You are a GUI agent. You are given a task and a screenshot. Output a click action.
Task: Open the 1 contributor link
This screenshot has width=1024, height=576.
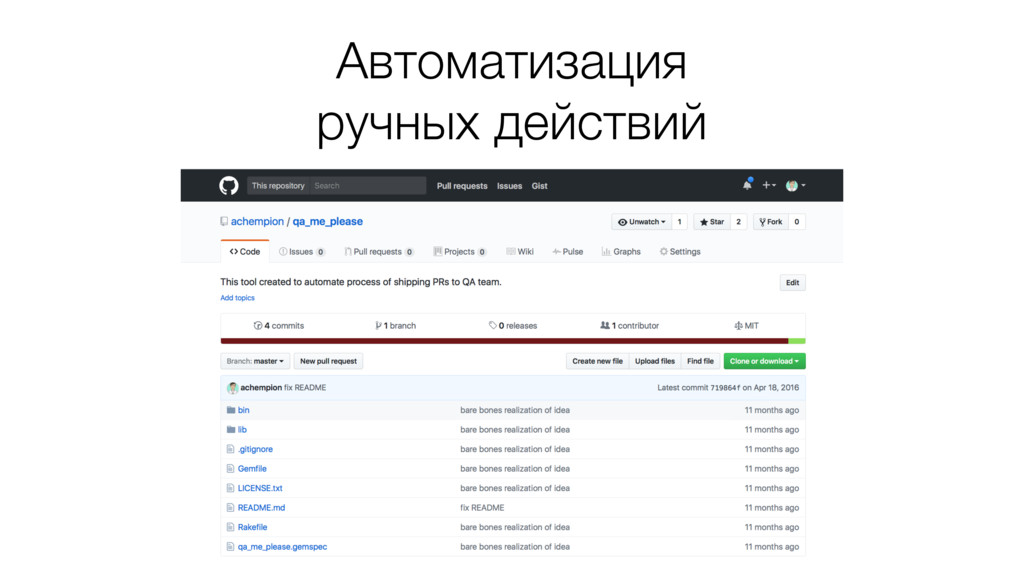(x=630, y=325)
